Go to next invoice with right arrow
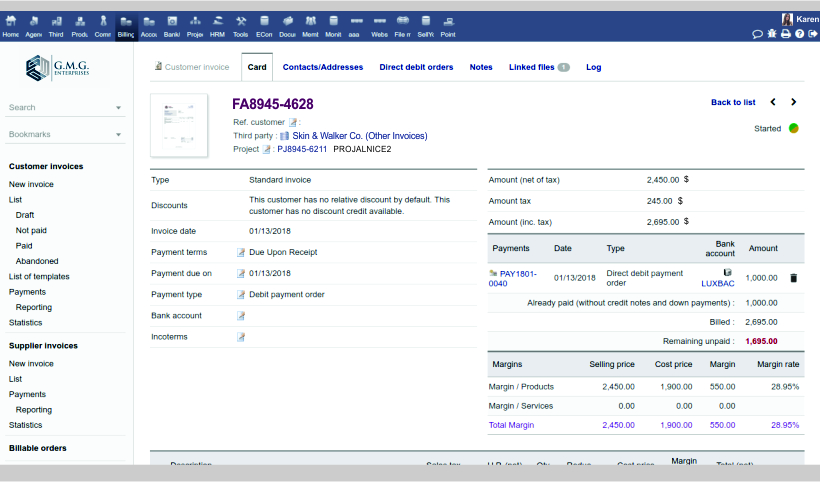This screenshot has width=820, height=482. point(794,102)
